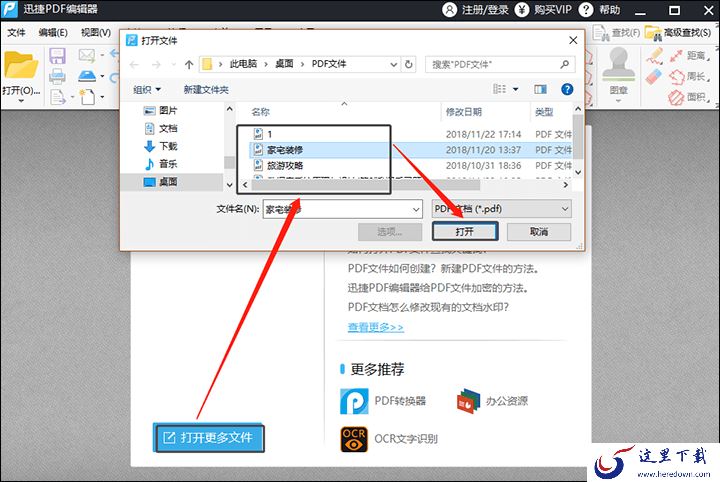The width and height of the screenshot is (720, 482).
Task: Click the Register/Login user icon
Action: 449,10
